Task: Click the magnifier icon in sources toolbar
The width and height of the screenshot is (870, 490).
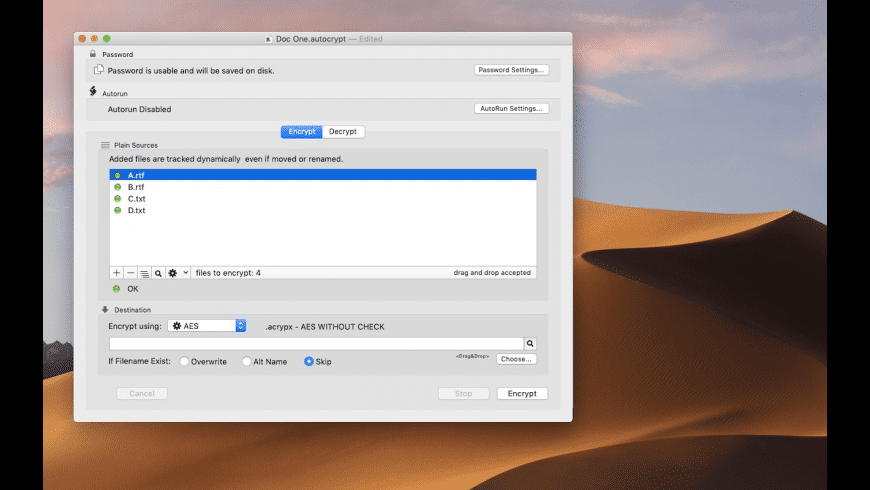Action: [x=158, y=273]
